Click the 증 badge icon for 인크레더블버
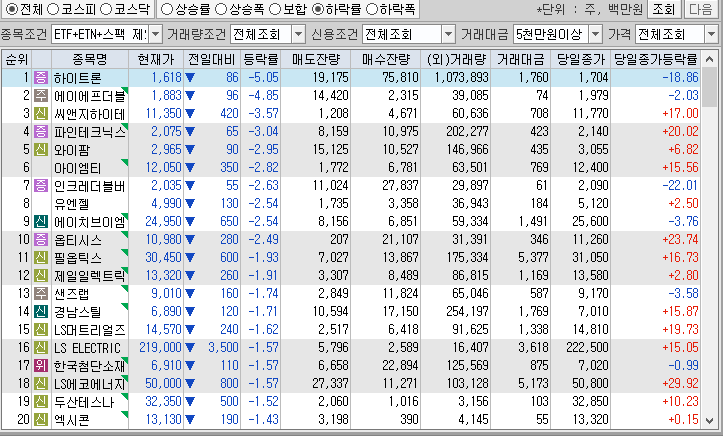 tap(41, 185)
